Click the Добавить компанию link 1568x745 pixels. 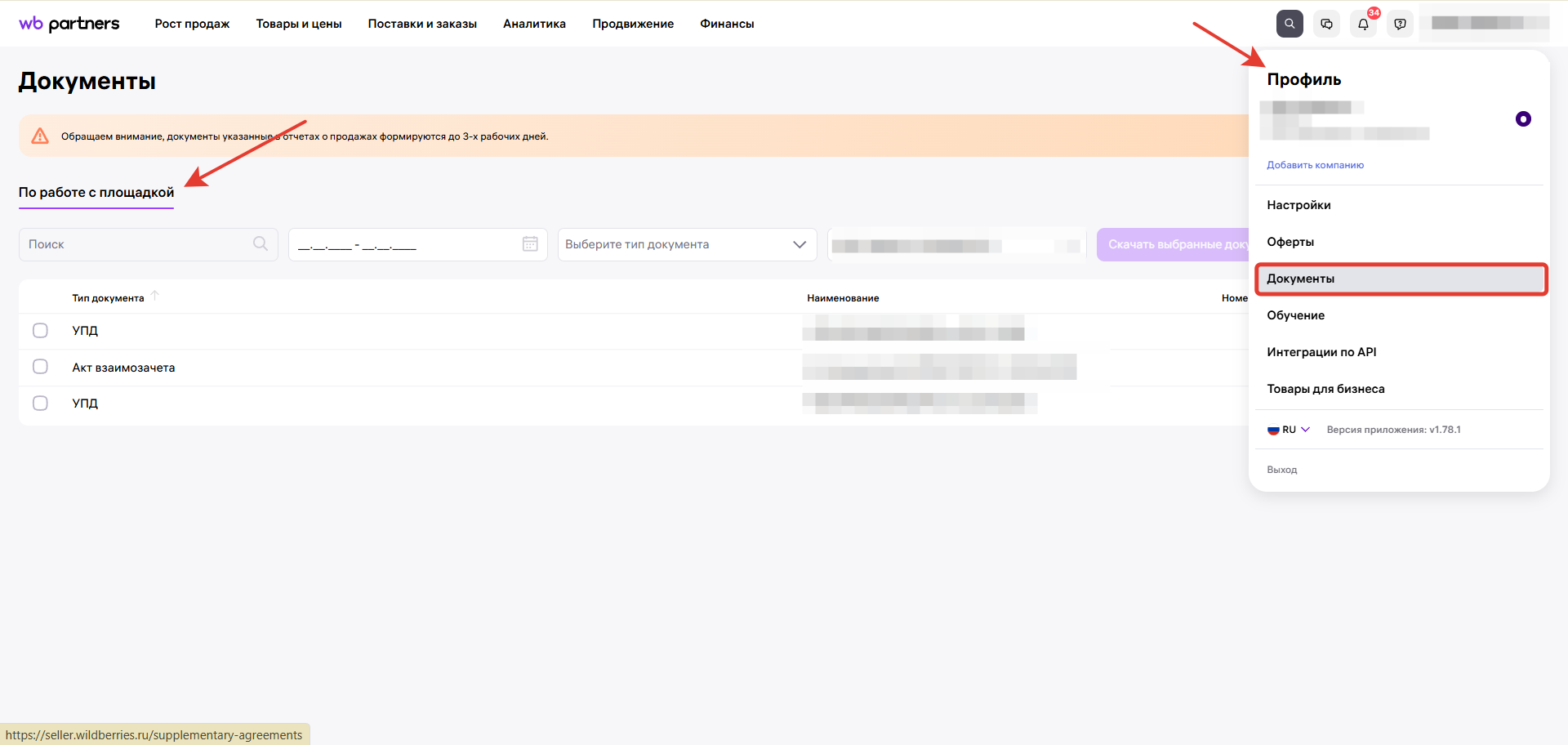coord(1315,165)
